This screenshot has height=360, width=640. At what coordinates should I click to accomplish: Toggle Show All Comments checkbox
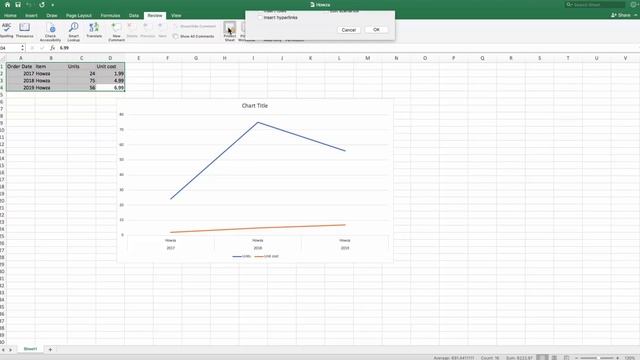176,36
